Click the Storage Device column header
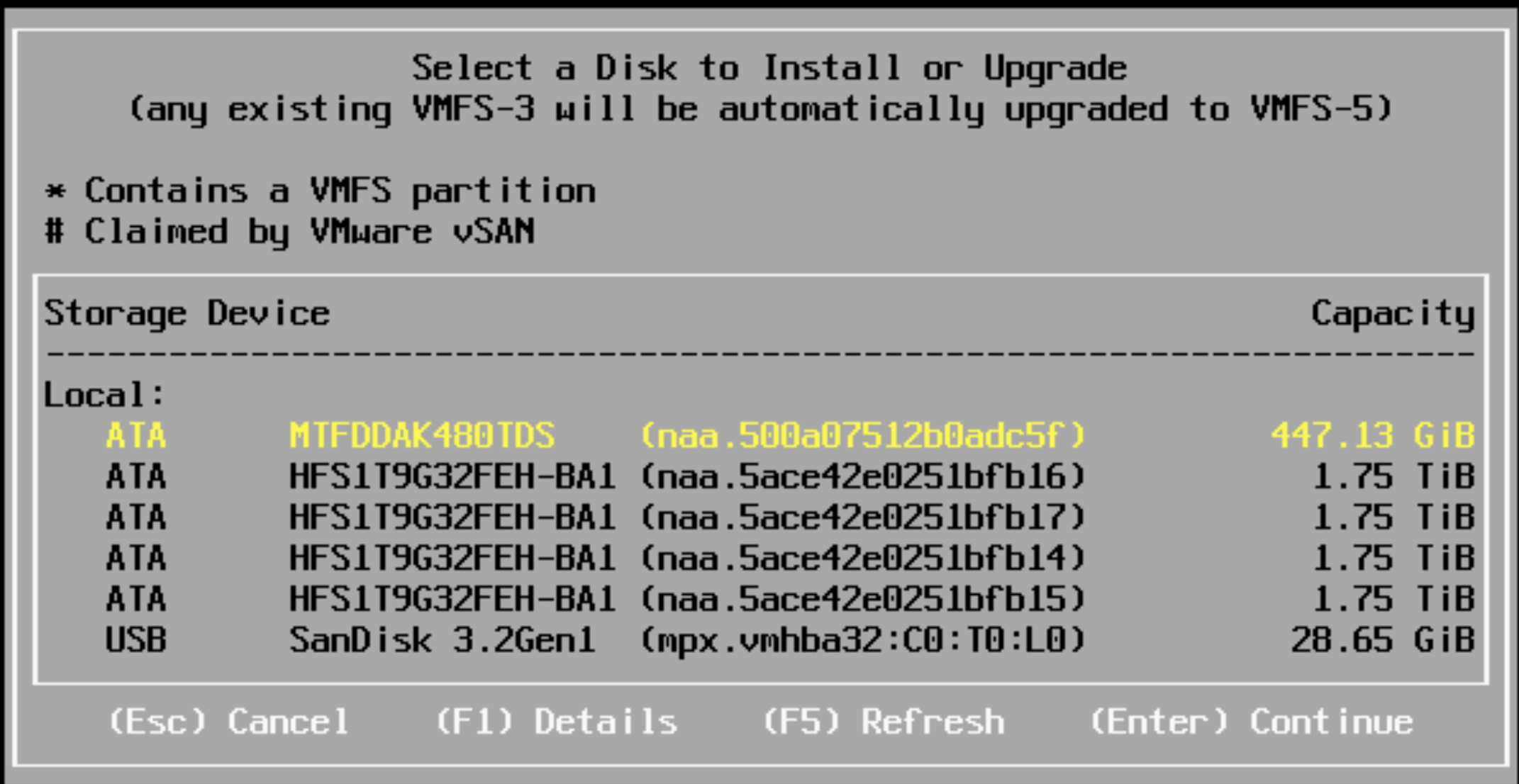This screenshot has width=1519, height=784. [187, 313]
